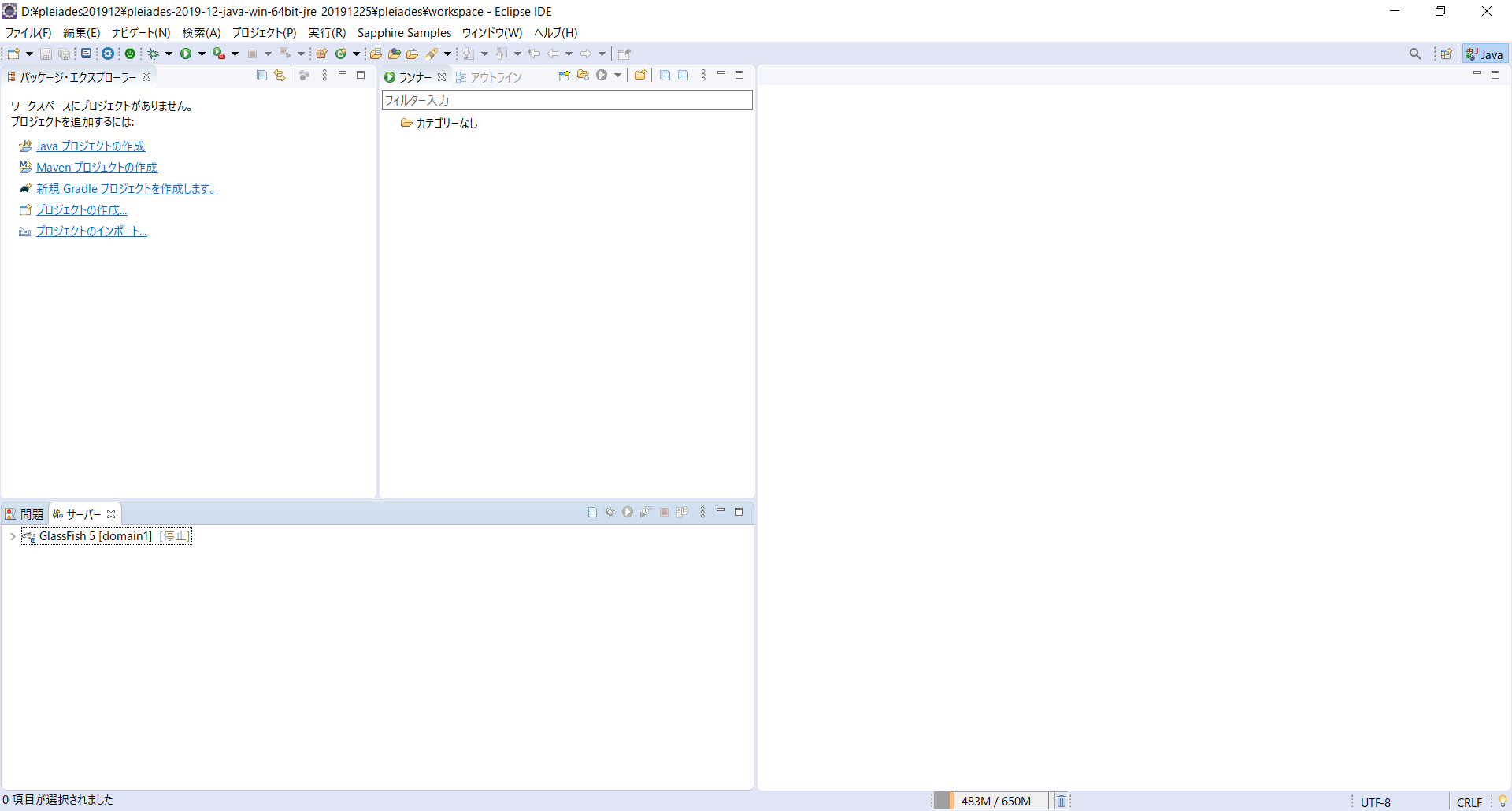Viewport: 1512px width, 811px height.
Task: Run garbage collector via trash icon
Action: [x=1062, y=802]
